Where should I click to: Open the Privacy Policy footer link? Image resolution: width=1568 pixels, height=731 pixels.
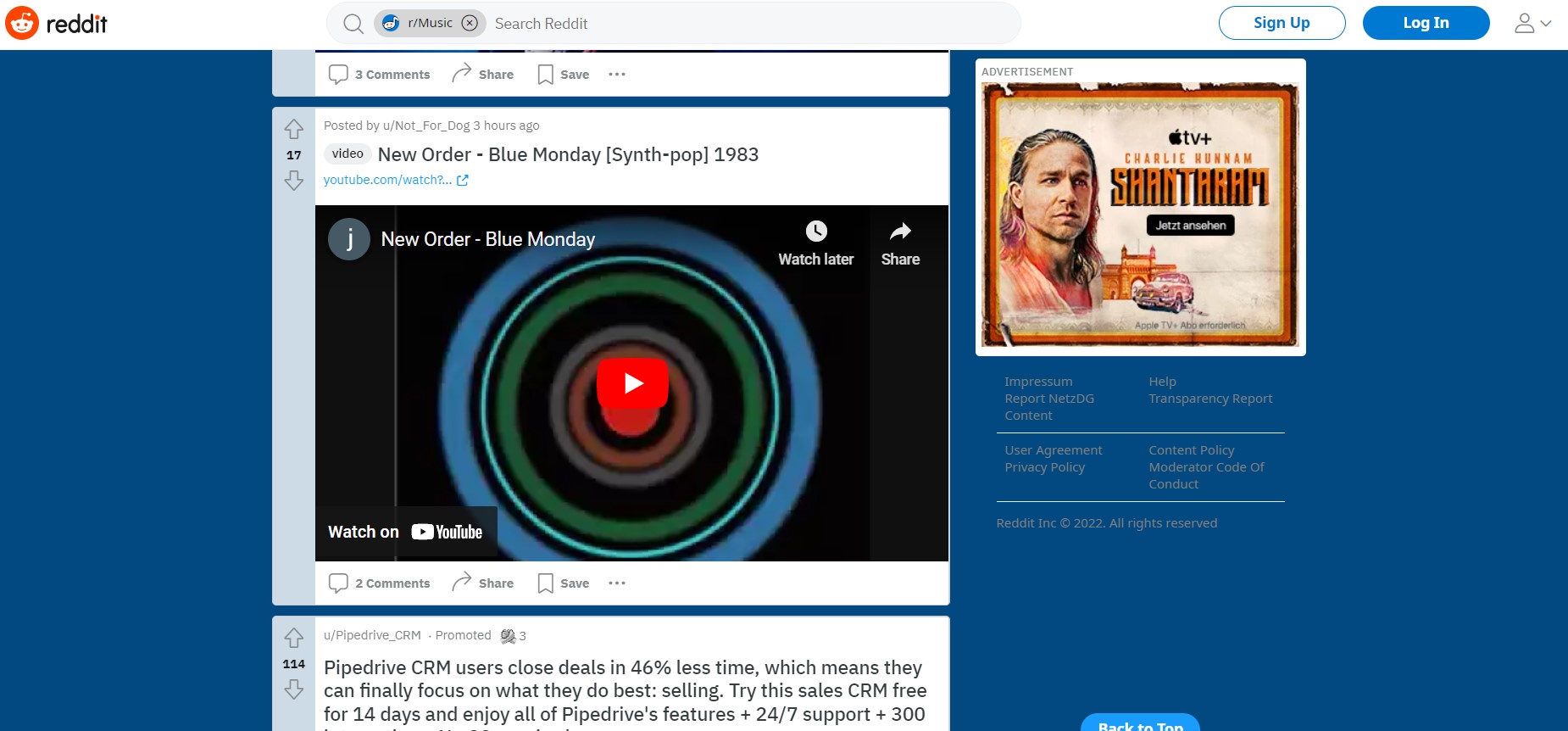point(1044,467)
